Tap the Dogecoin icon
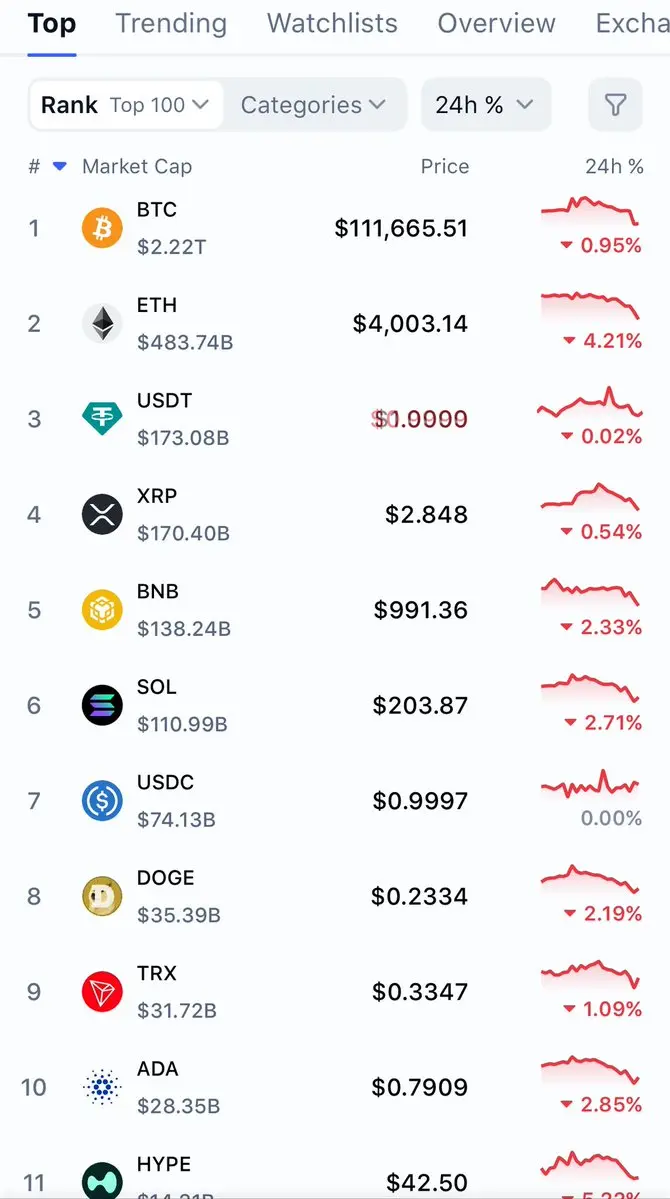Screen dimensions: 670x1199 102,896
